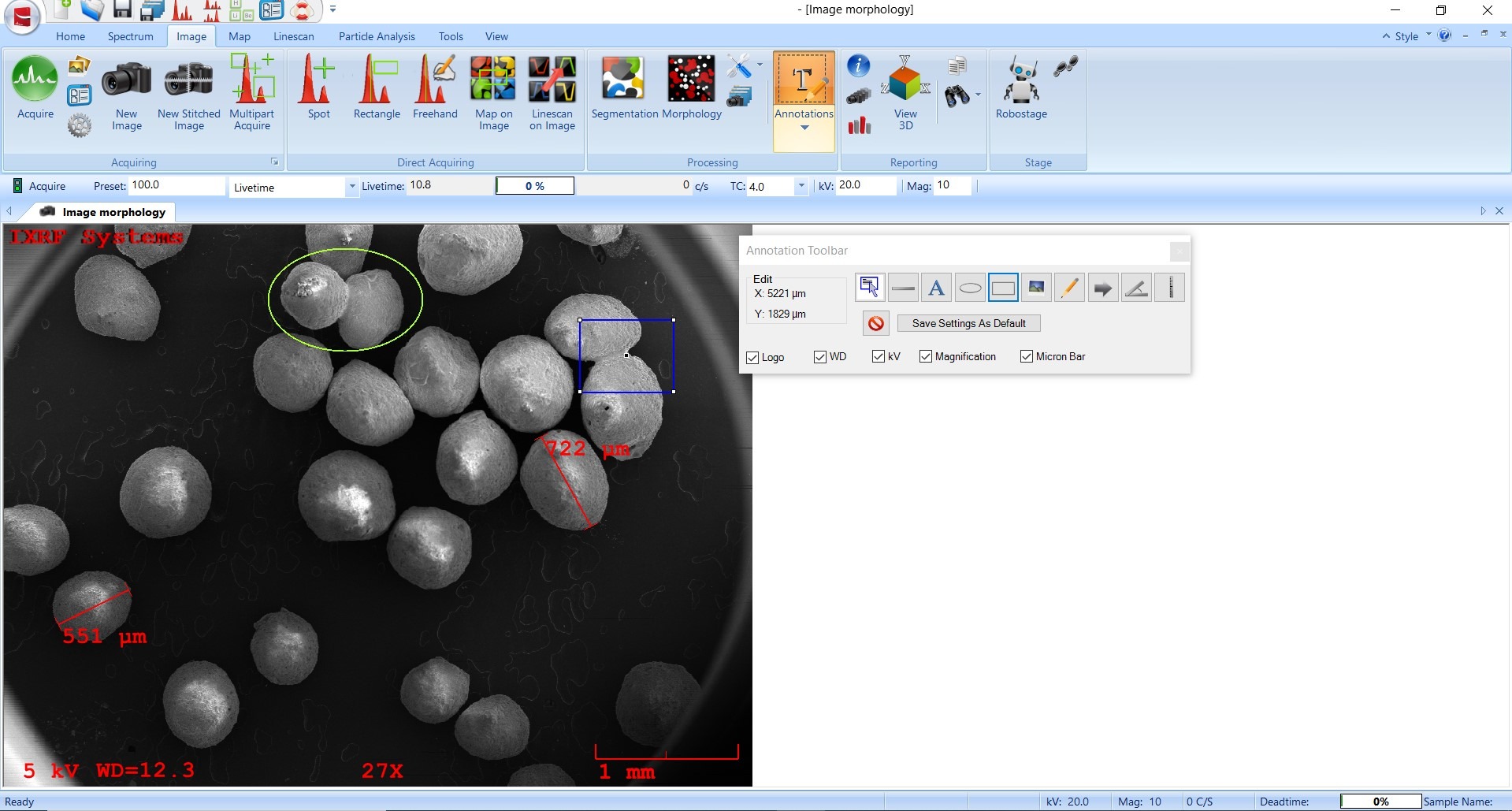Click the gear settings icon in Acquiring
1512x811 pixels.
[79, 125]
